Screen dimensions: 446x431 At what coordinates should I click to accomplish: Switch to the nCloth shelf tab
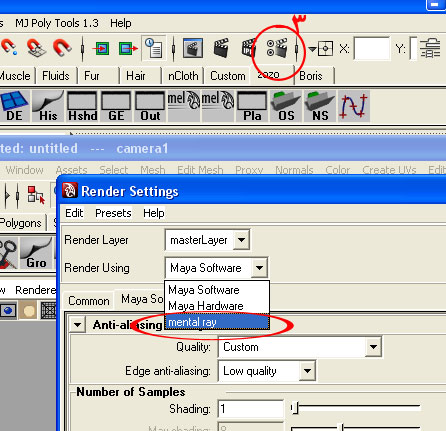183,76
